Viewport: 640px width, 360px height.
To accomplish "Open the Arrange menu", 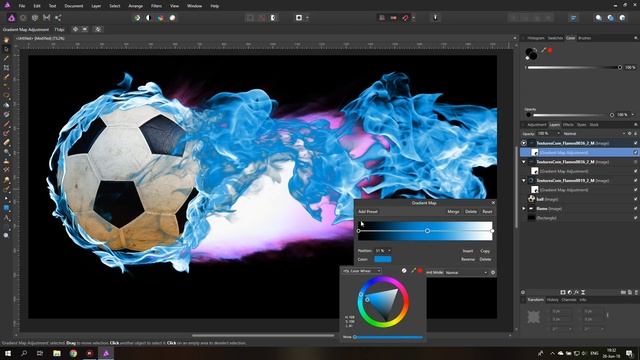I will [x=136, y=6].
